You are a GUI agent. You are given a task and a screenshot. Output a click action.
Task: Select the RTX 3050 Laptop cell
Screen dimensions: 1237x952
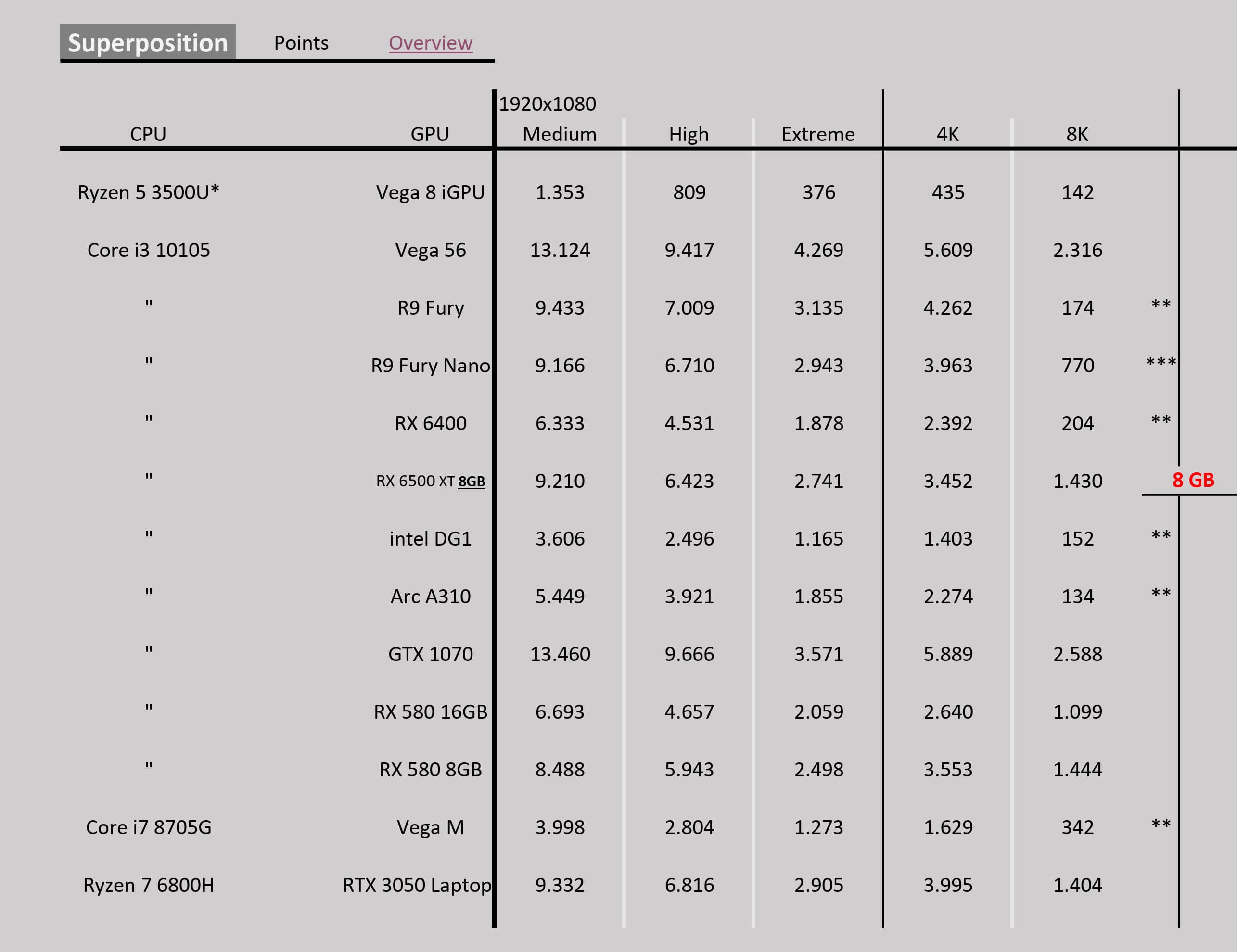coord(417,885)
